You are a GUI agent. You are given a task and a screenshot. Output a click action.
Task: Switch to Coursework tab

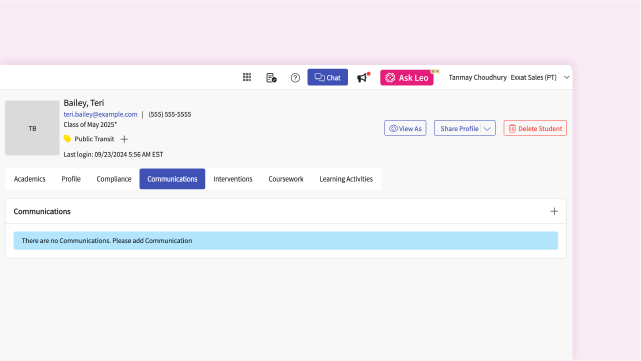click(286, 179)
